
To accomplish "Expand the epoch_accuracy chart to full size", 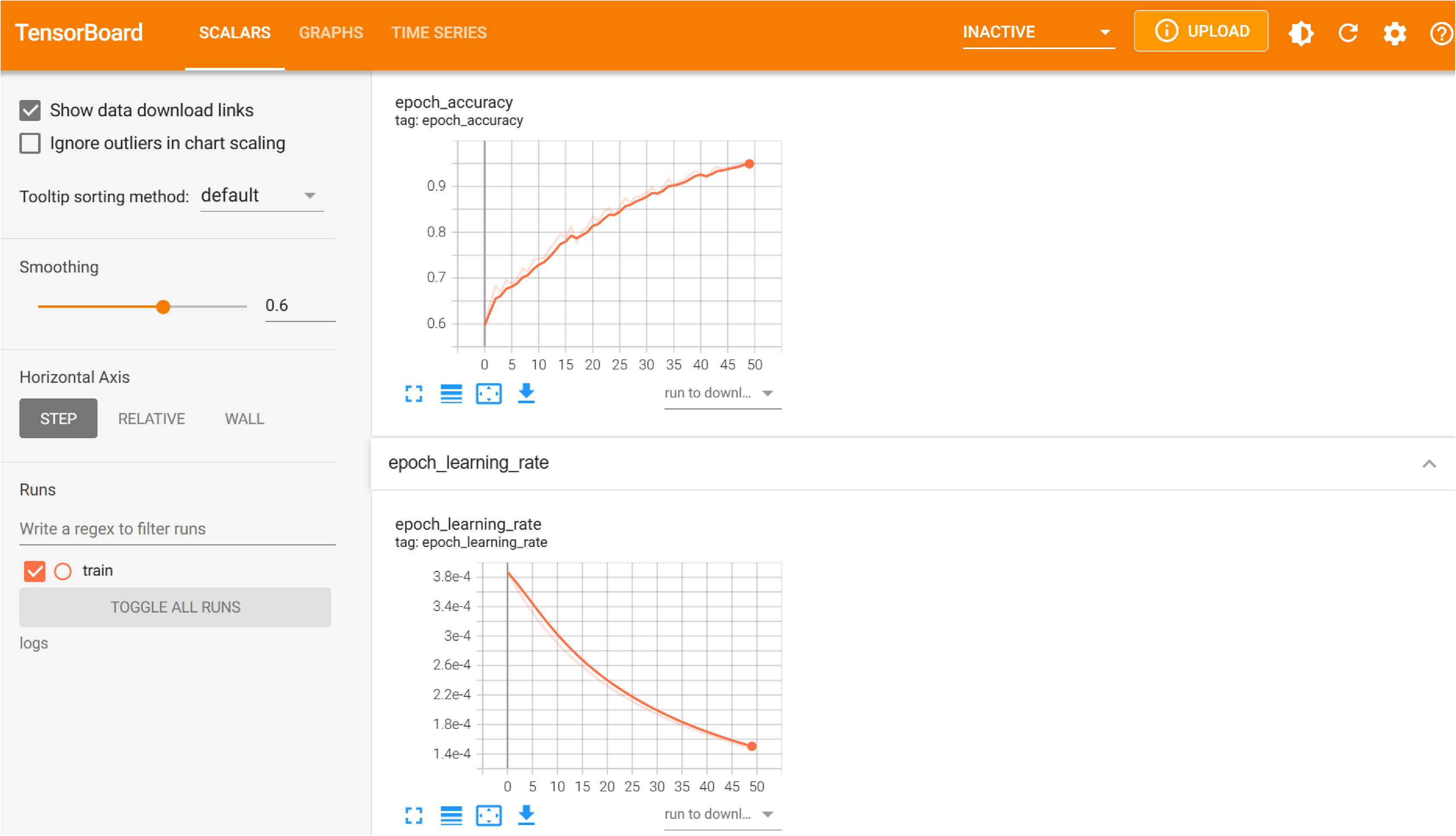I will pos(413,394).
